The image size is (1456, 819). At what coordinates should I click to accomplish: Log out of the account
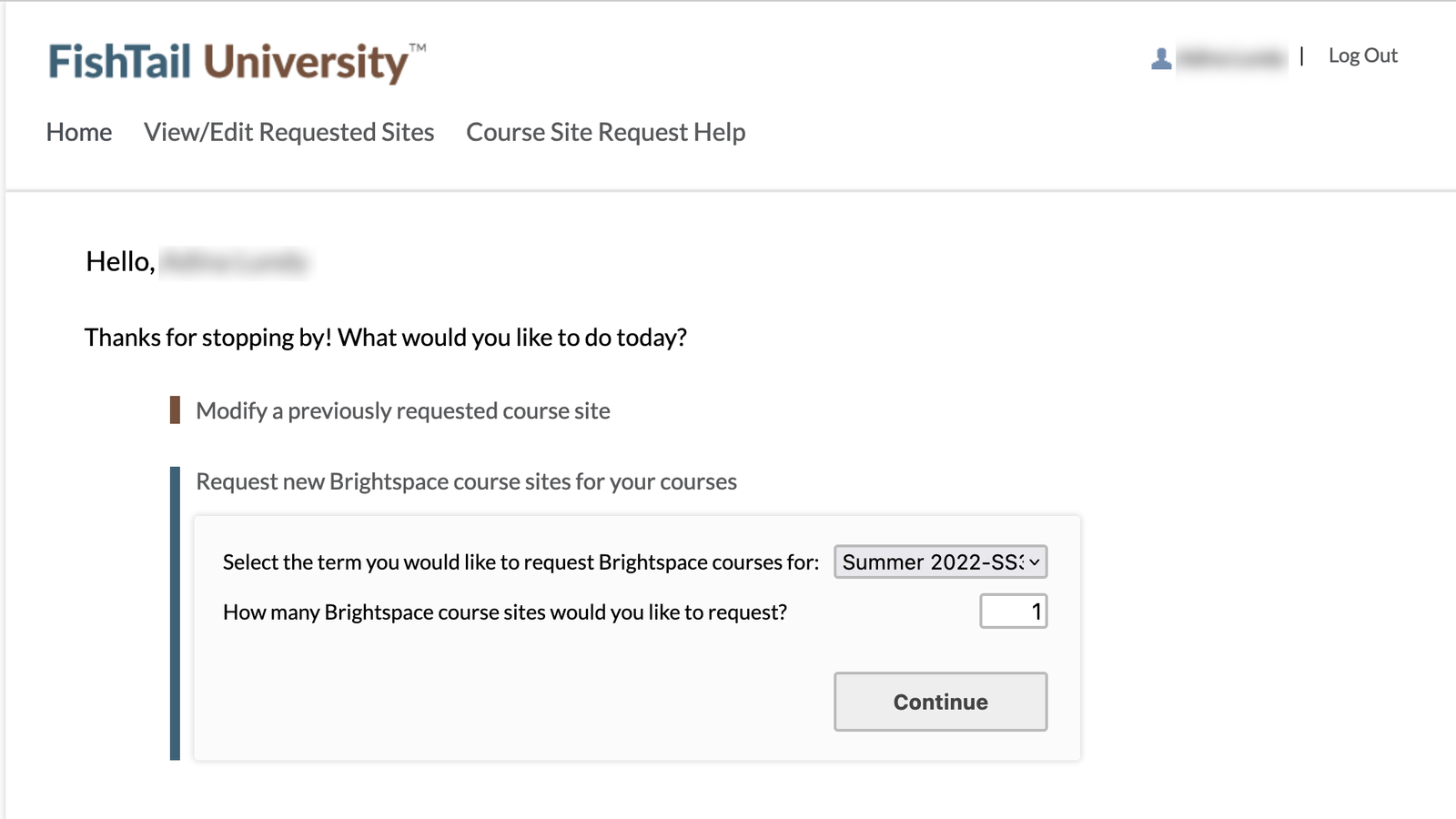pos(1362,56)
